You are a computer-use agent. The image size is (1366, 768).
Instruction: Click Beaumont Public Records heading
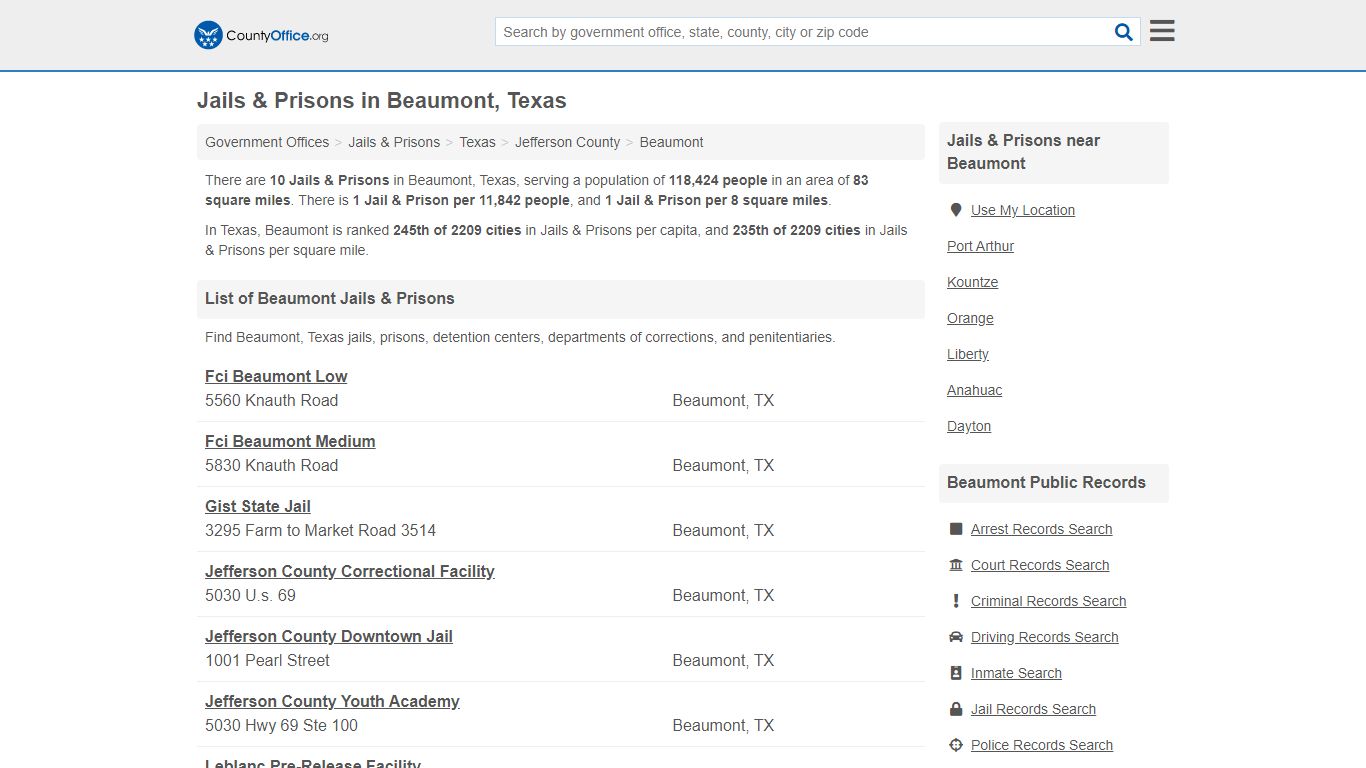1046,482
